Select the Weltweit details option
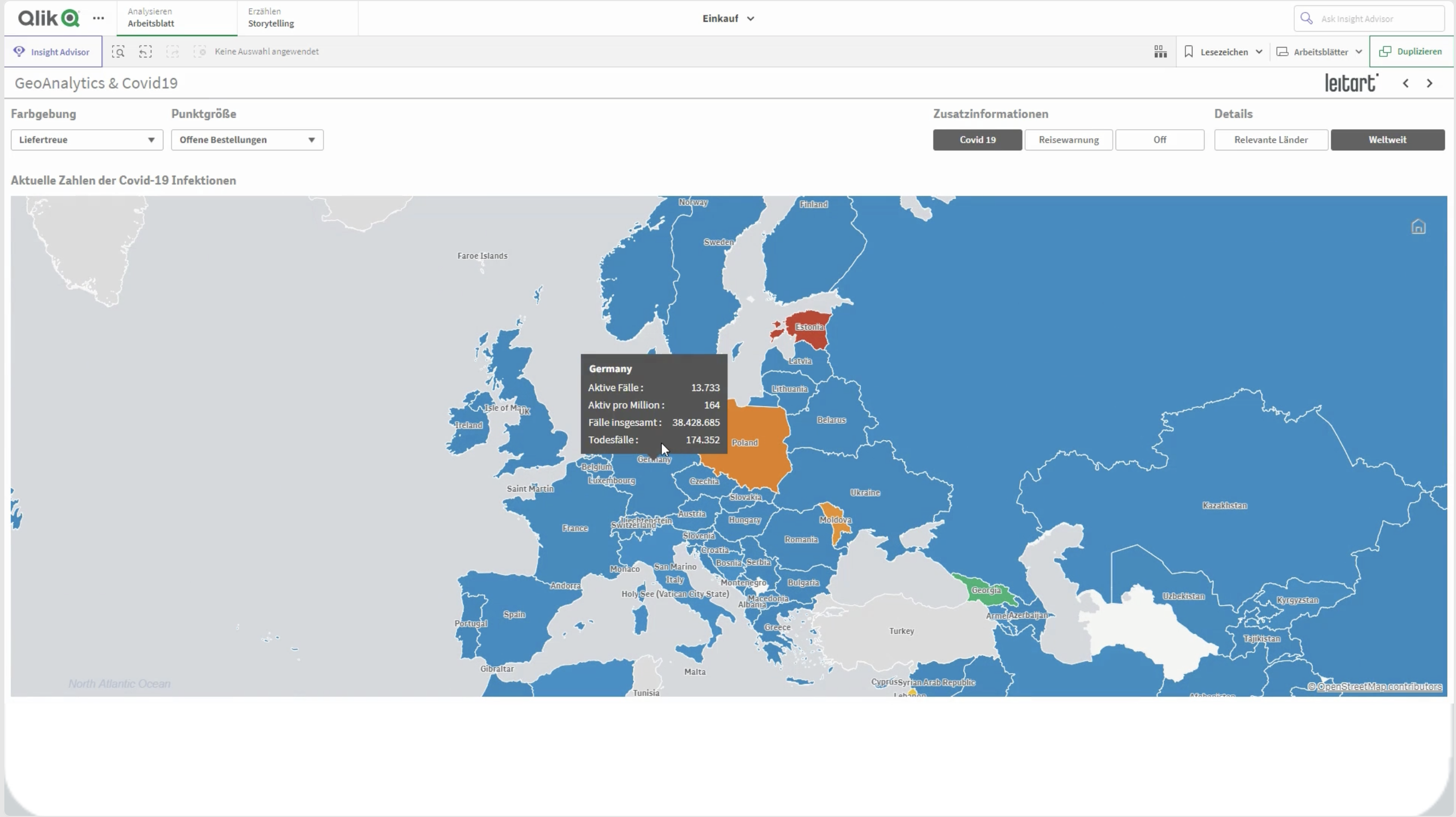1456x817 pixels. tap(1388, 139)
